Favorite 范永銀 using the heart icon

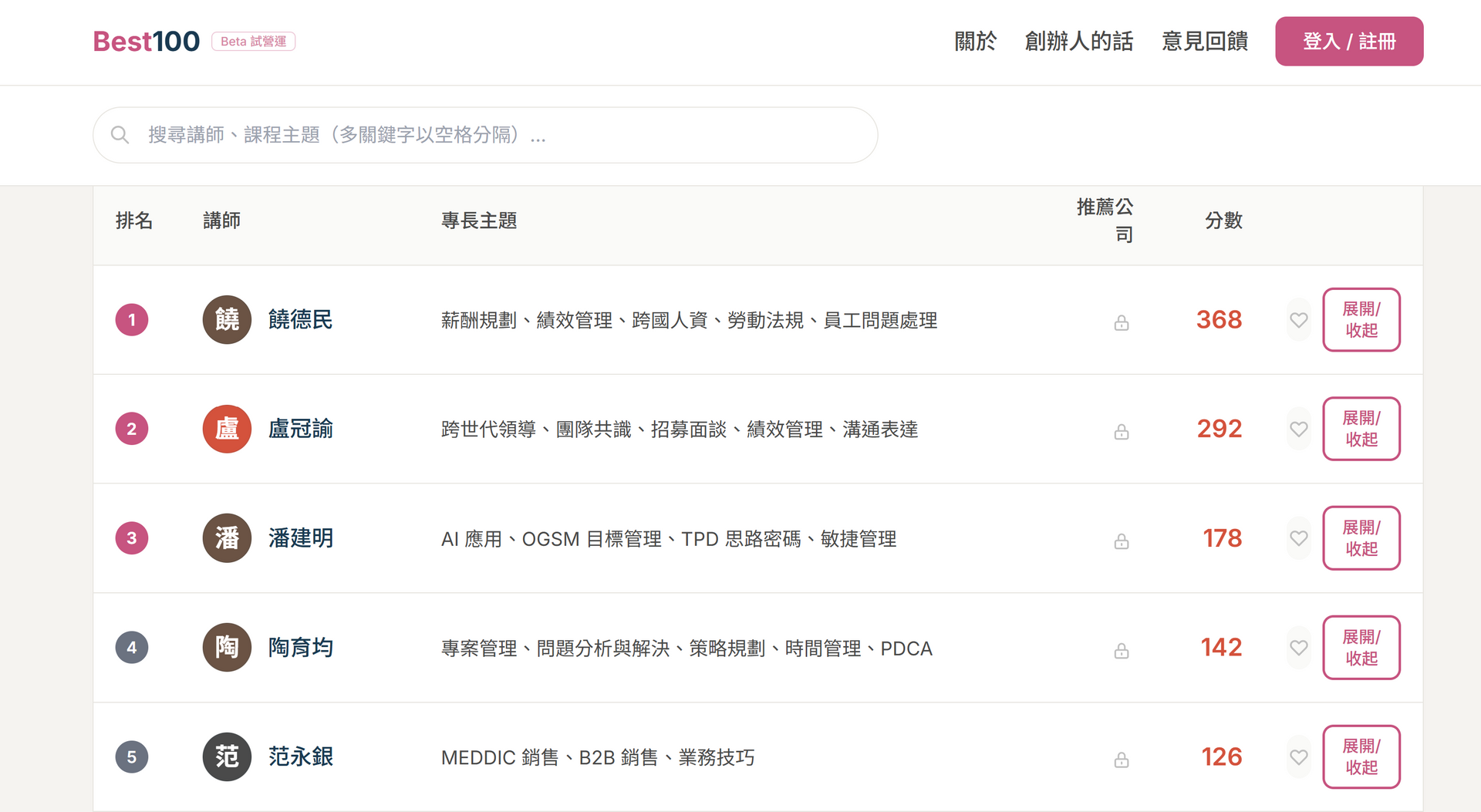[x=1298, y=757]
